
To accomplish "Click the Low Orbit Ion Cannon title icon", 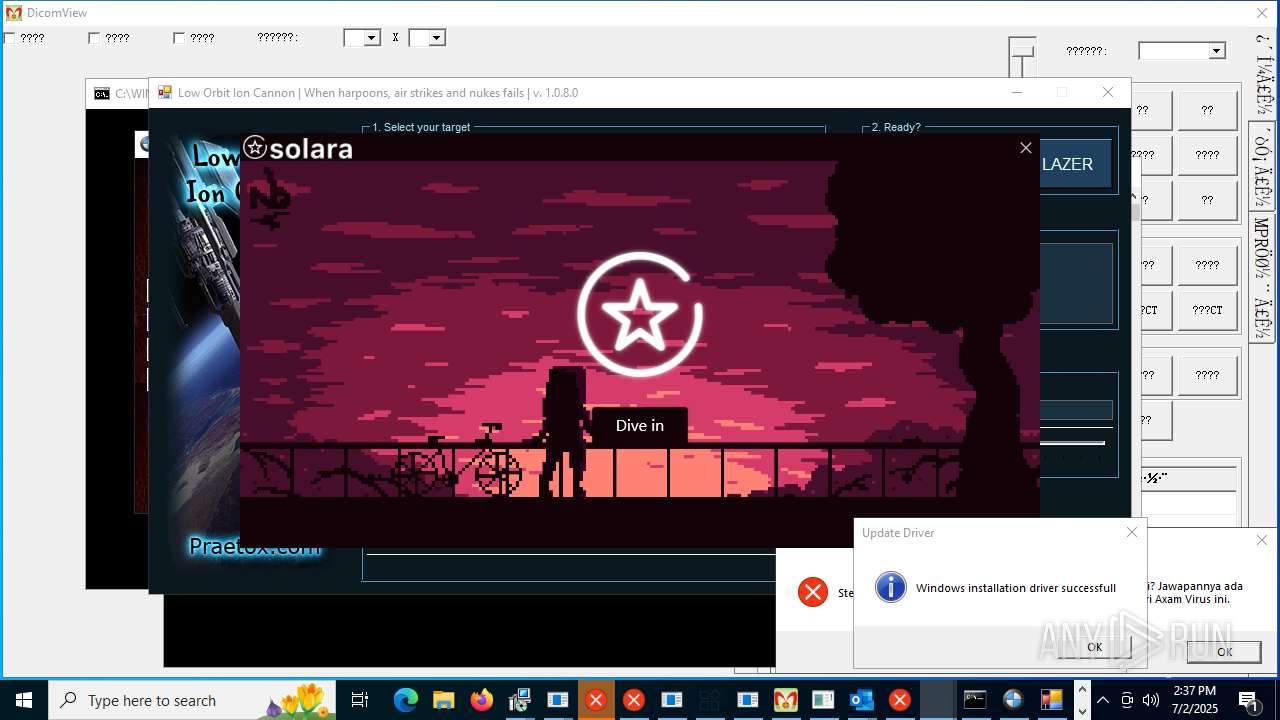I will [165, 92].
